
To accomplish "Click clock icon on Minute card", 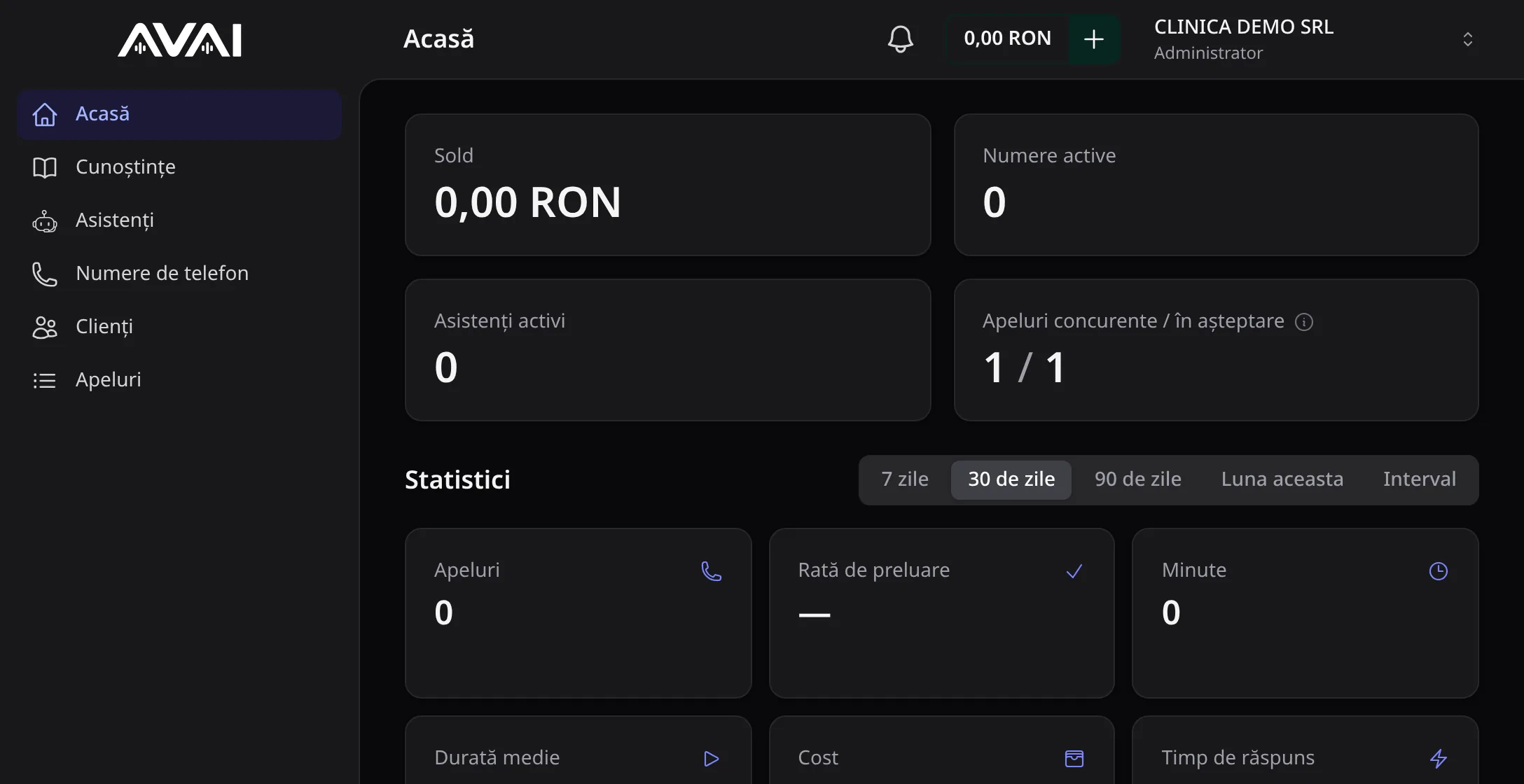I will click(x=1439, y=571).
